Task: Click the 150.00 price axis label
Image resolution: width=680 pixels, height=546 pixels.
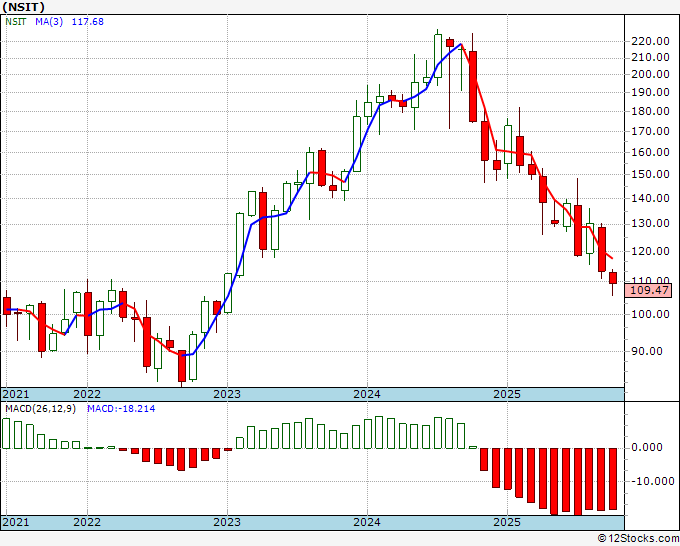Action: [650, 174]
